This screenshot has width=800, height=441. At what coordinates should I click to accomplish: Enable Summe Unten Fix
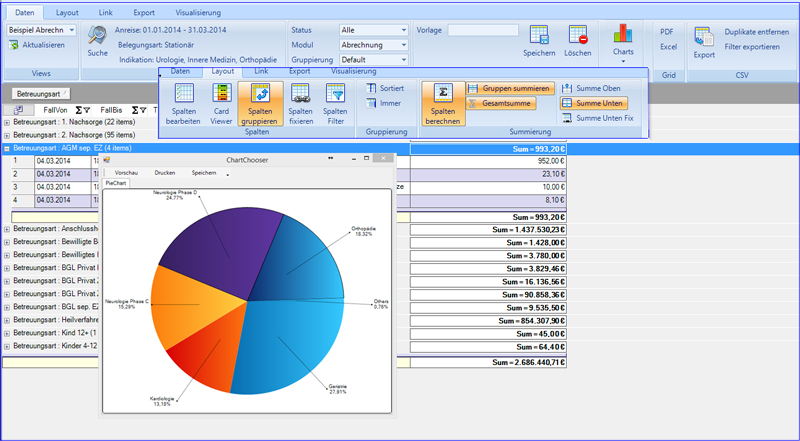597,118
